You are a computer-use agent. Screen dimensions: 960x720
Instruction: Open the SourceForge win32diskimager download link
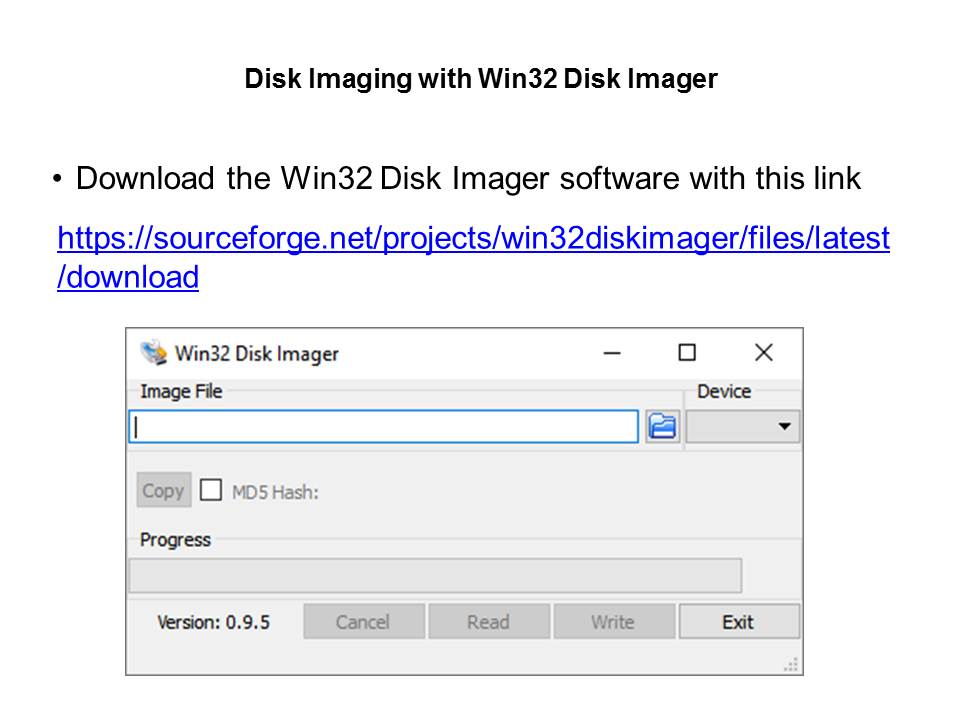coord(473,240)
